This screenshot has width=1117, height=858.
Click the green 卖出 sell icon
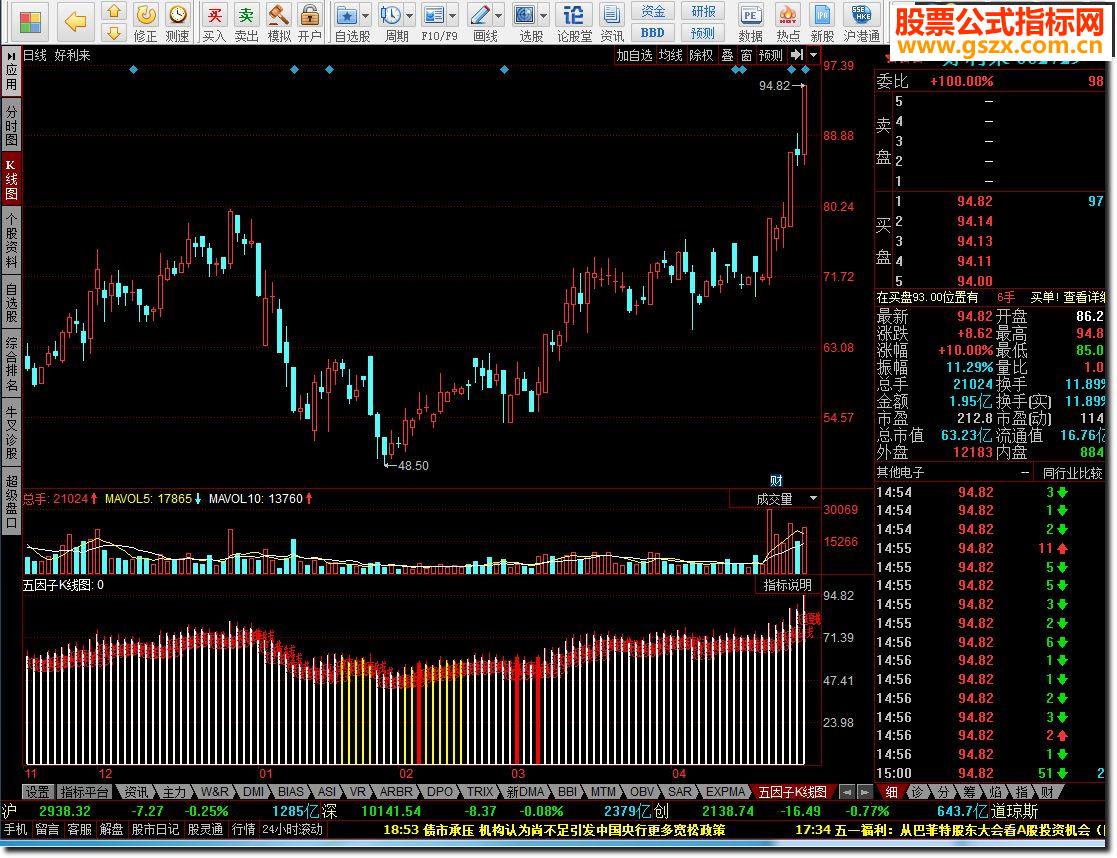click(x=246, y=14)
